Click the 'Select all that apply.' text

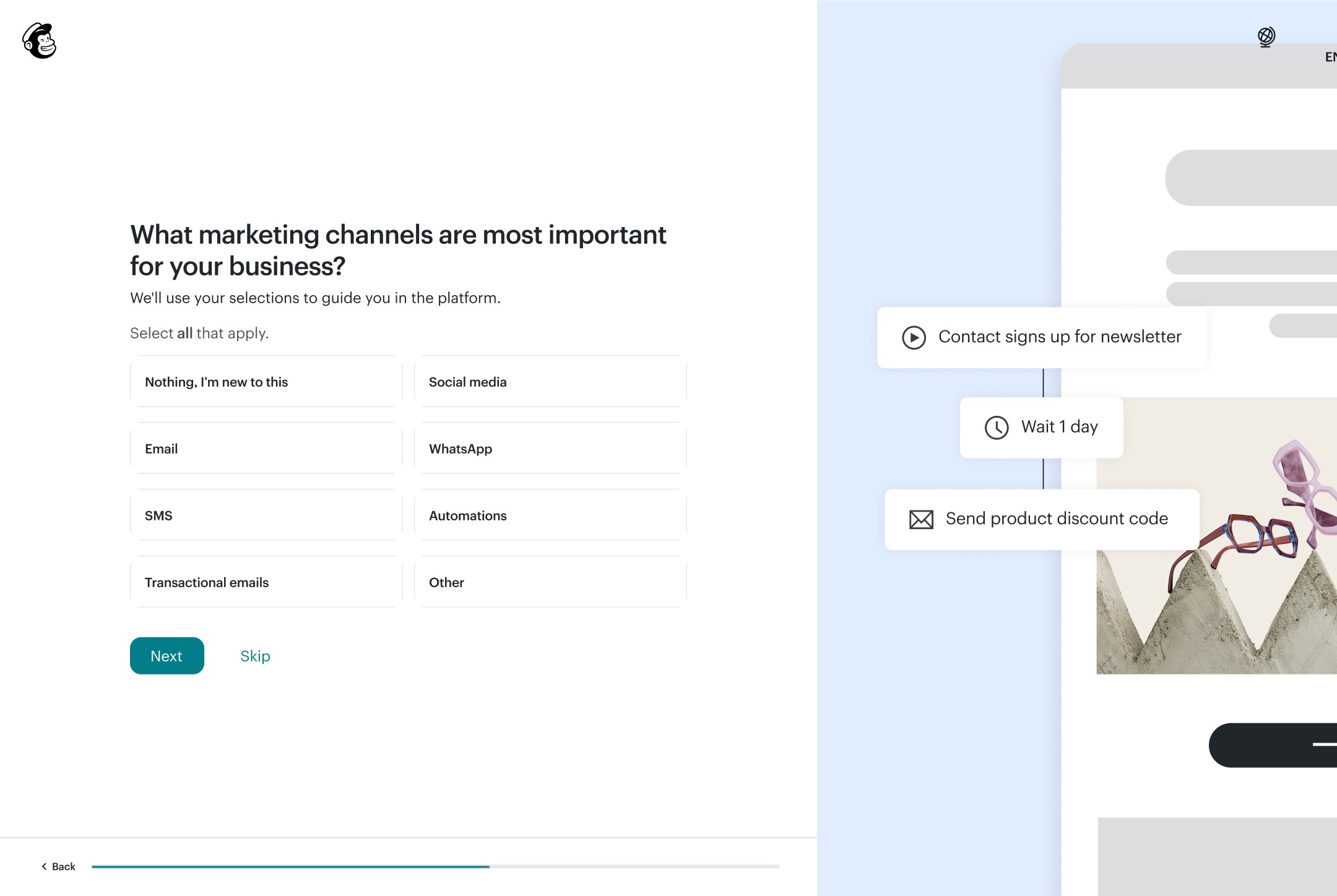coord(199,333)
